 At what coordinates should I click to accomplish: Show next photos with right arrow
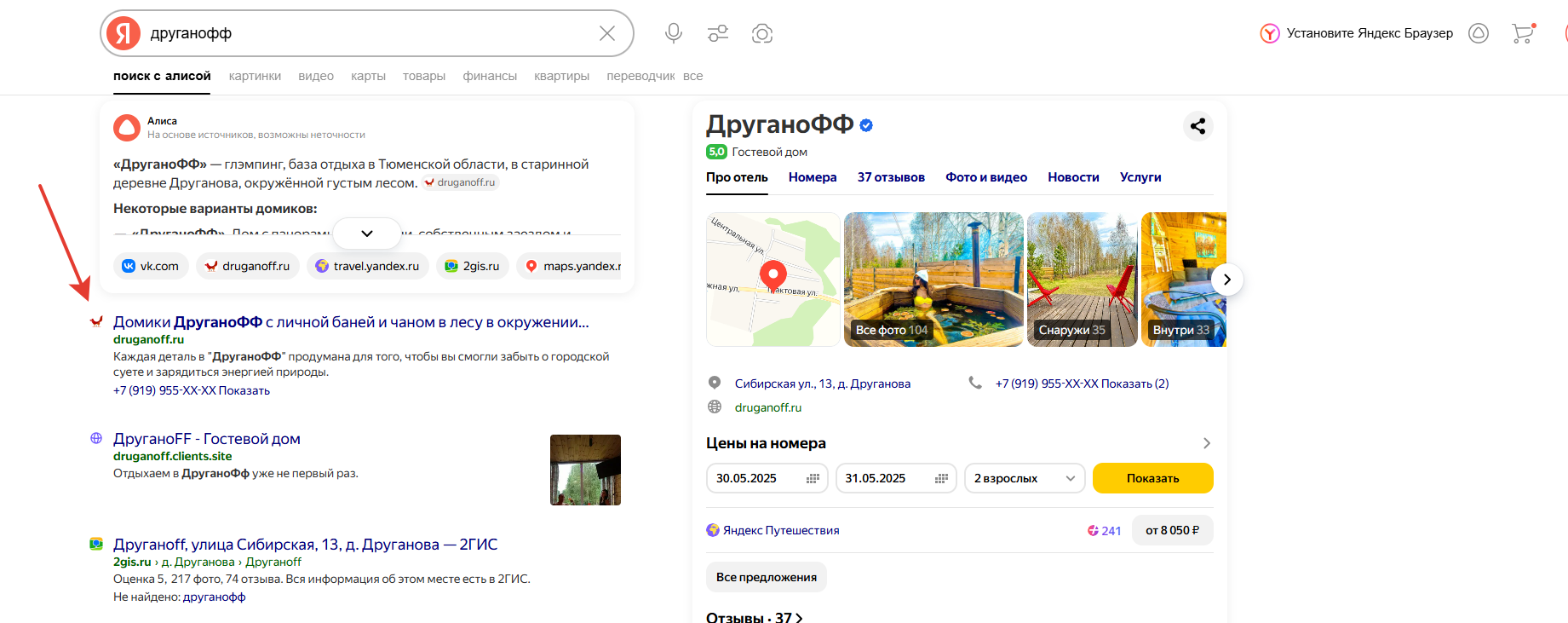tap(1226, 280)
